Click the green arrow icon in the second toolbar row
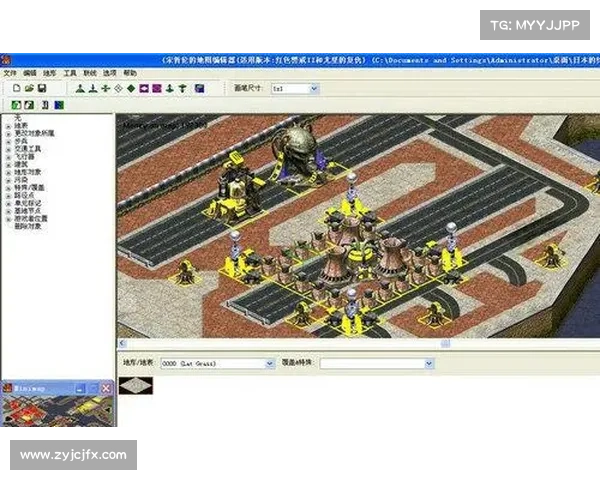600x480 pixels. (x=16, y=105)
